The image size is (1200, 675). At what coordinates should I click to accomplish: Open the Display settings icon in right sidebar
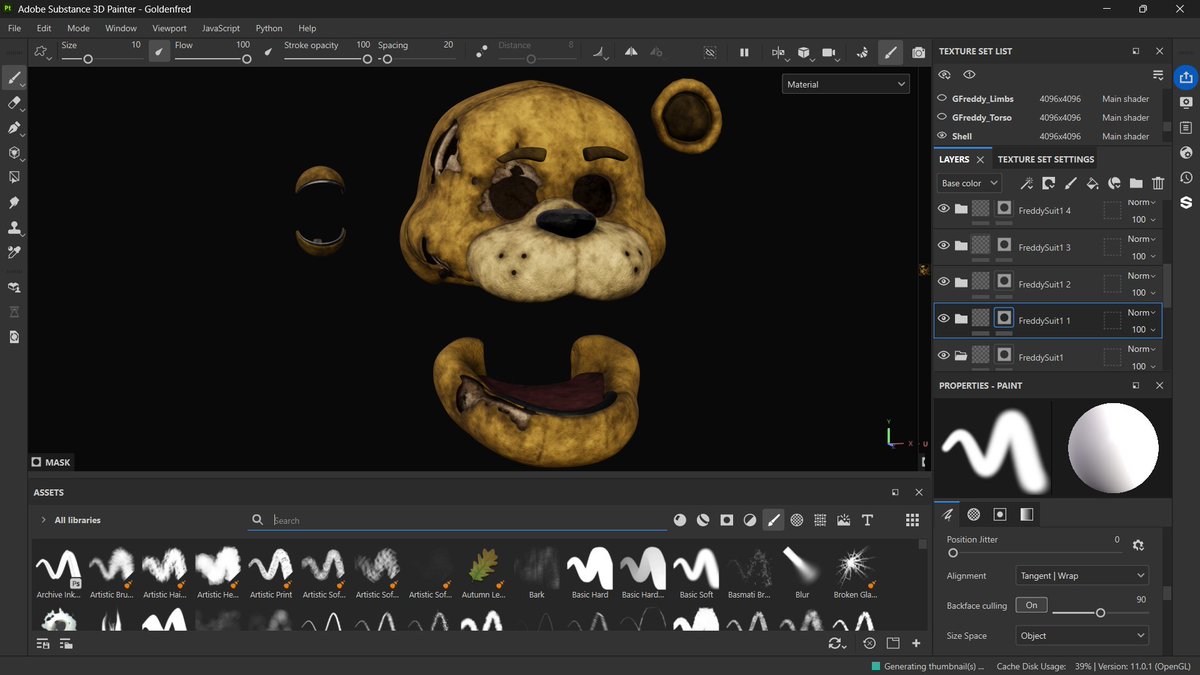tap(1186, 102)
